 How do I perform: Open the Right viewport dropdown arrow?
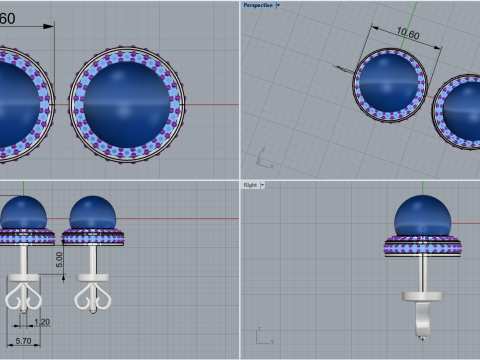(262, 185)
